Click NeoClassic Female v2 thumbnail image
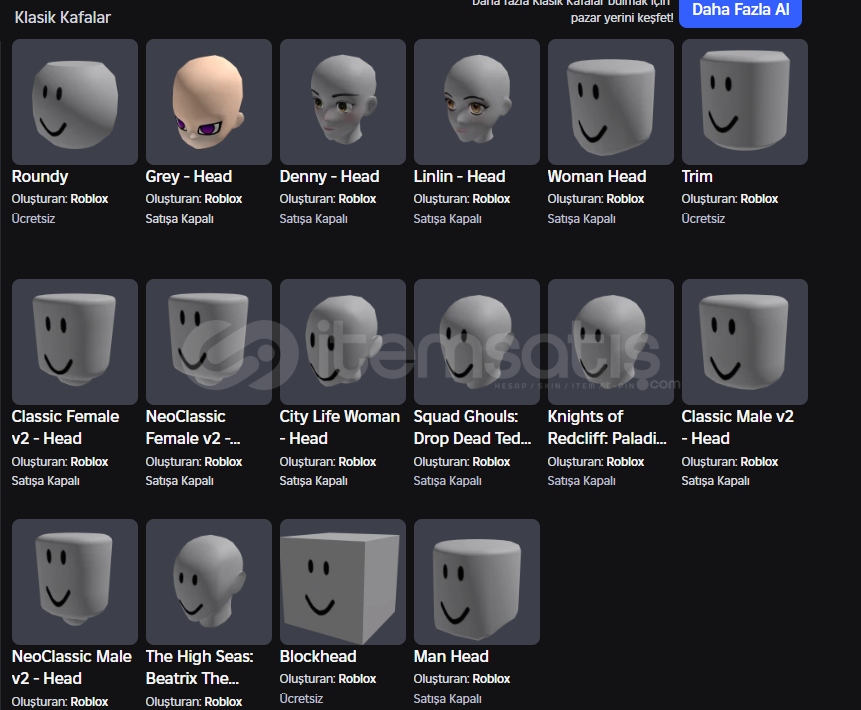The width and height of the screenshot is (861, 710). pyautogui.click(x=209, y=342)
